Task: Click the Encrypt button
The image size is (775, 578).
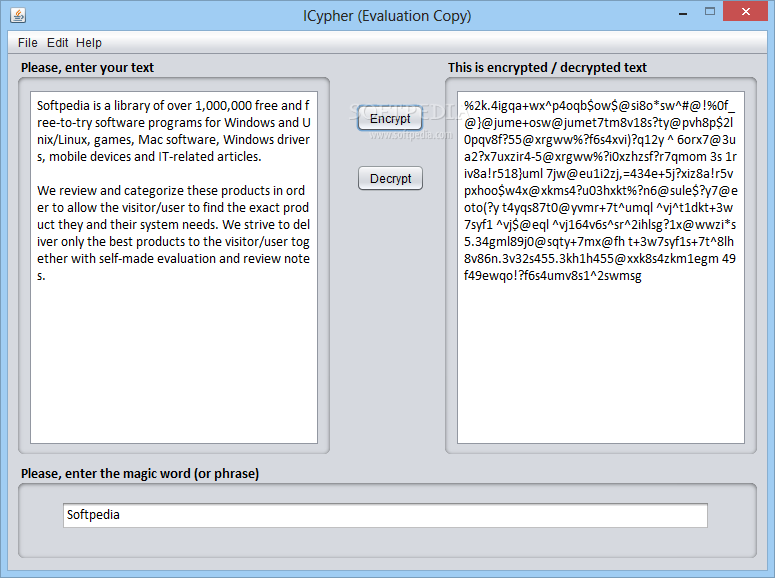Action: pos(390,119)
